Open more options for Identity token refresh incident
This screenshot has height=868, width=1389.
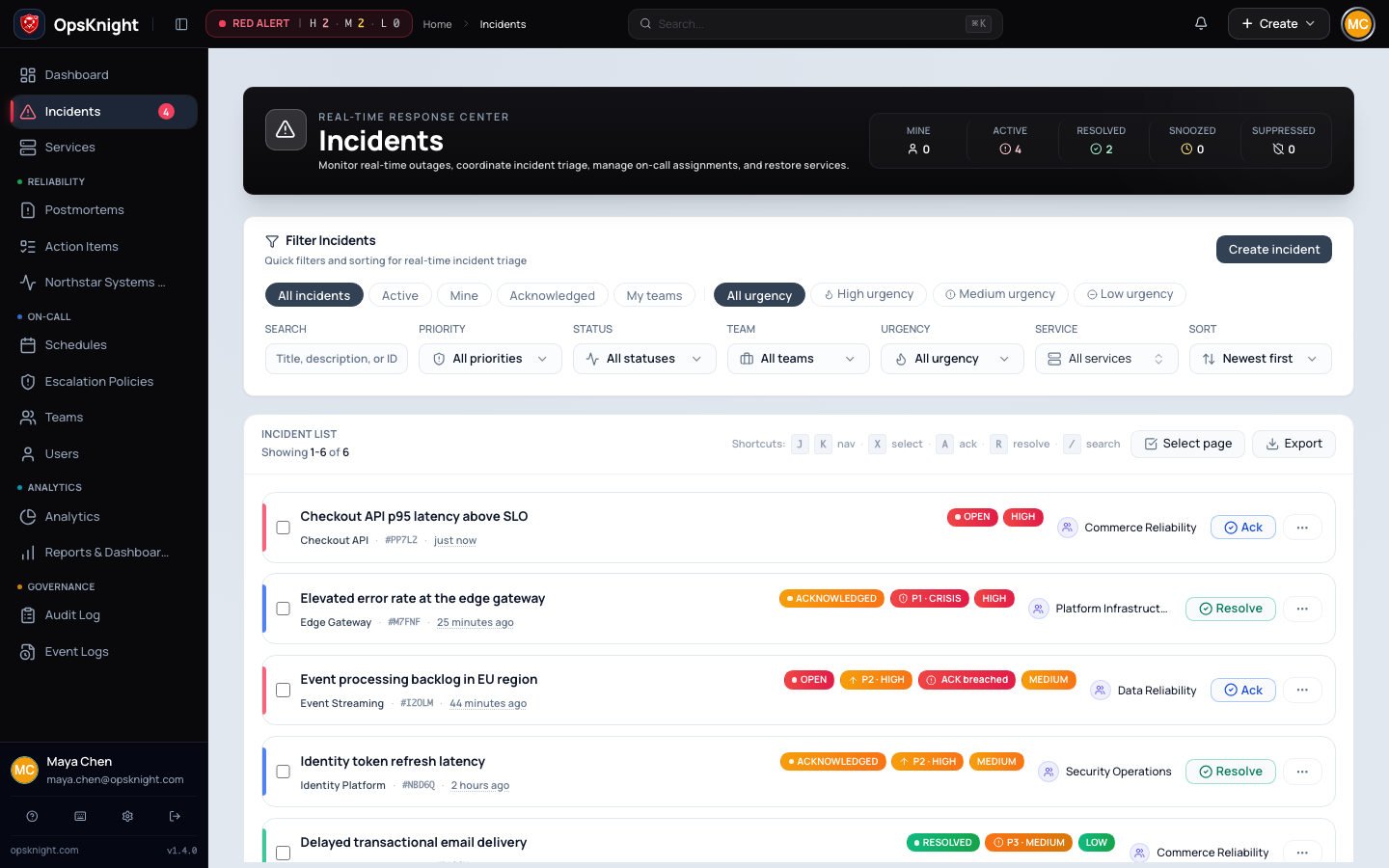point(1302,772)
